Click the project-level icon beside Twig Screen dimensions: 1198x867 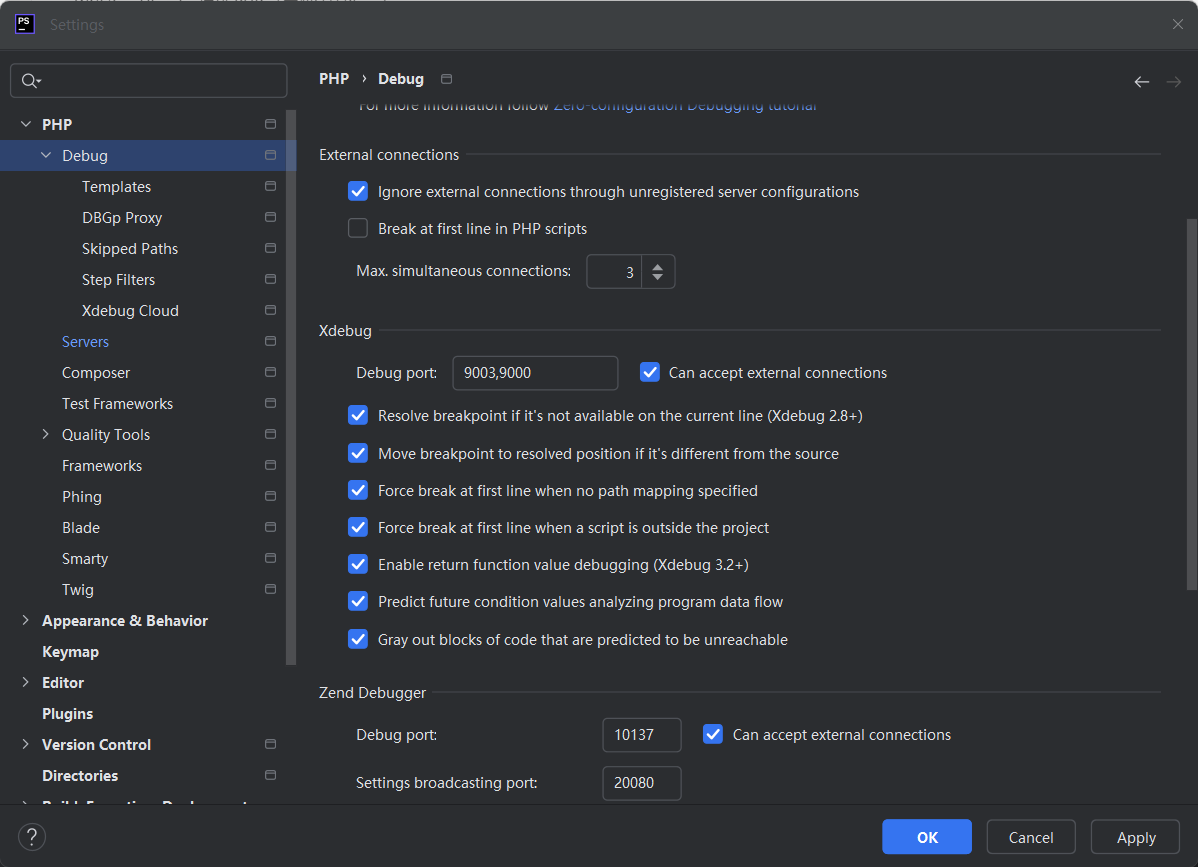pos(270,589)
